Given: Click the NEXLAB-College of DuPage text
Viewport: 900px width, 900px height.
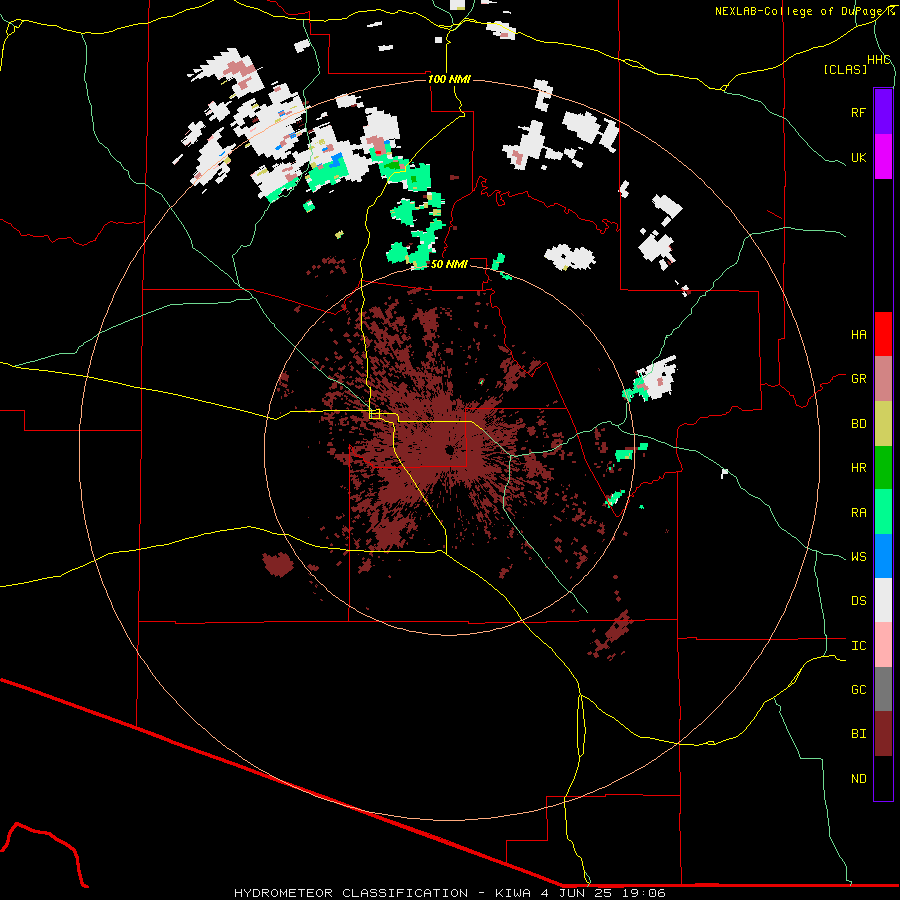Looking at the screenshot, I should pyautogui.click(x=801, y=11).
